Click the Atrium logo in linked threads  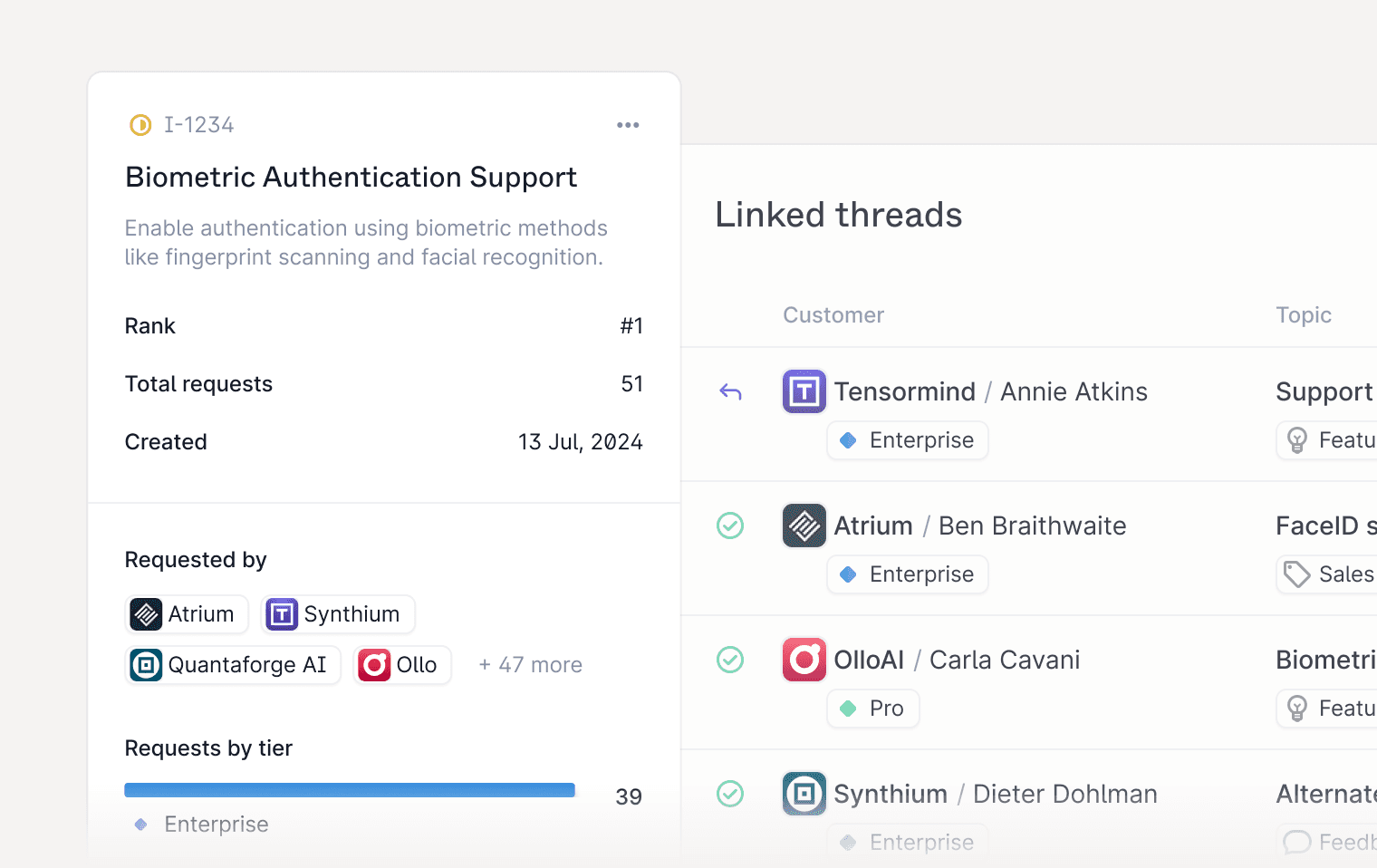(x=804, y=526)
